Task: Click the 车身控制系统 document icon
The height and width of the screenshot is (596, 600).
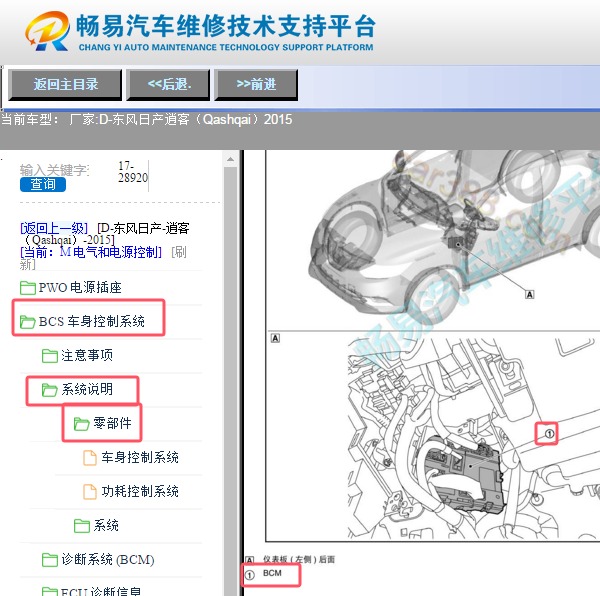Action: click(90, 458)
